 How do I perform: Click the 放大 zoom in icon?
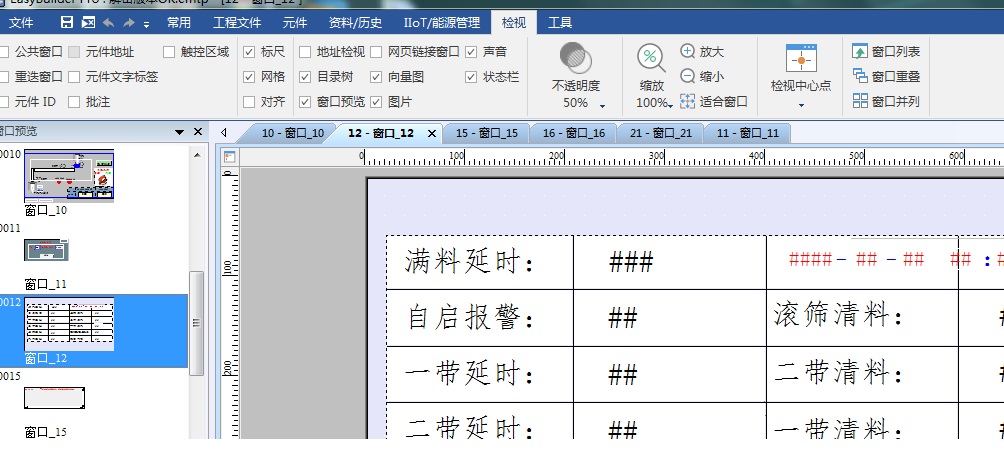pos(688,51)
